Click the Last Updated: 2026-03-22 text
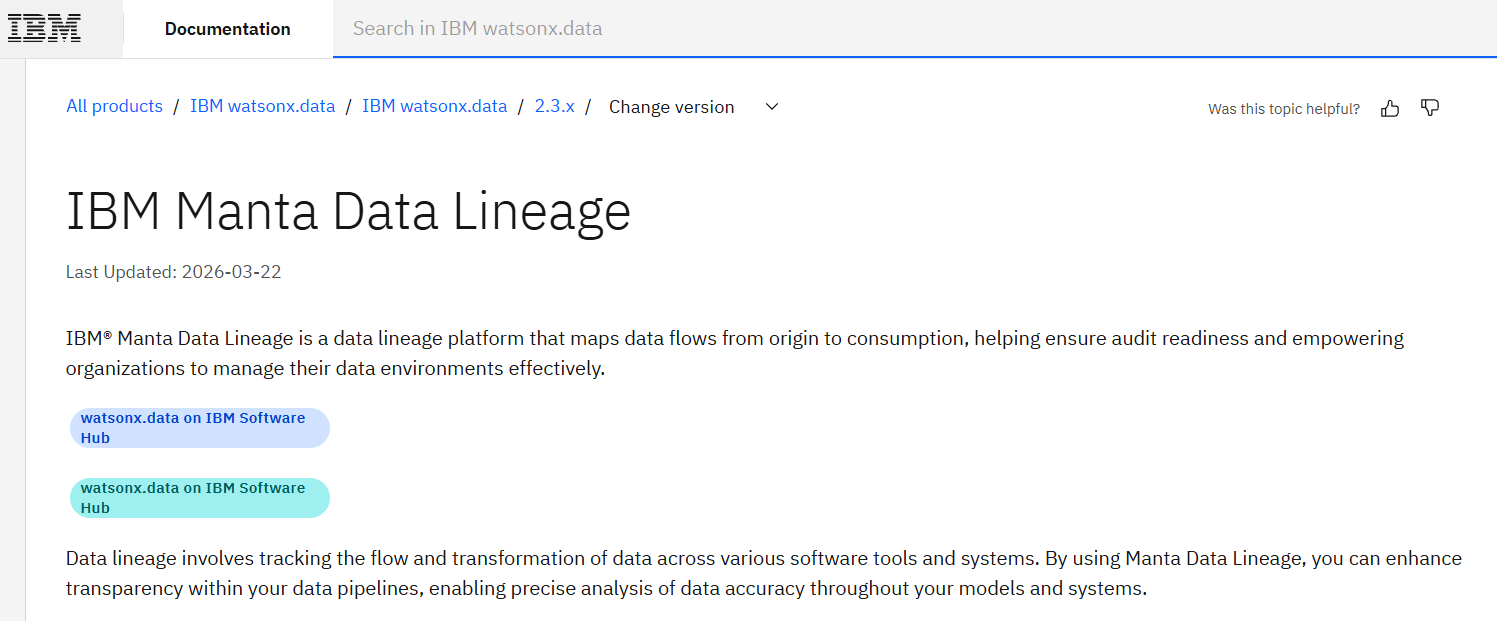Viewport: 1497px width, 621px height. coord(173,272)
